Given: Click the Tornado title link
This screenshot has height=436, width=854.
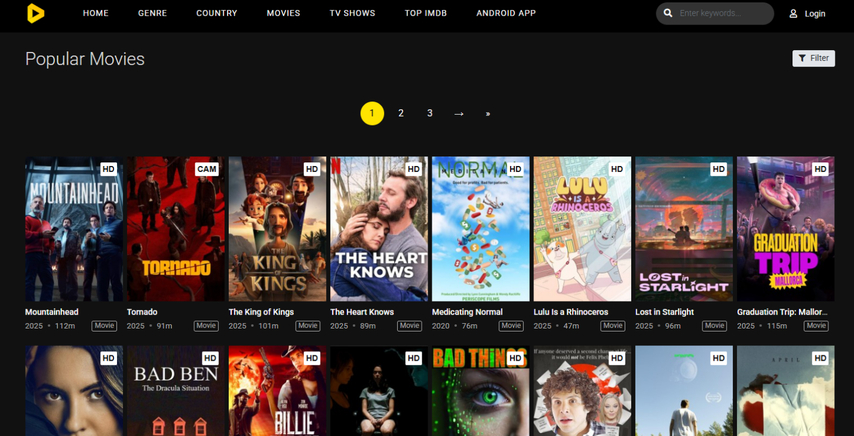Looking at the screenshot, I should 142,312.
